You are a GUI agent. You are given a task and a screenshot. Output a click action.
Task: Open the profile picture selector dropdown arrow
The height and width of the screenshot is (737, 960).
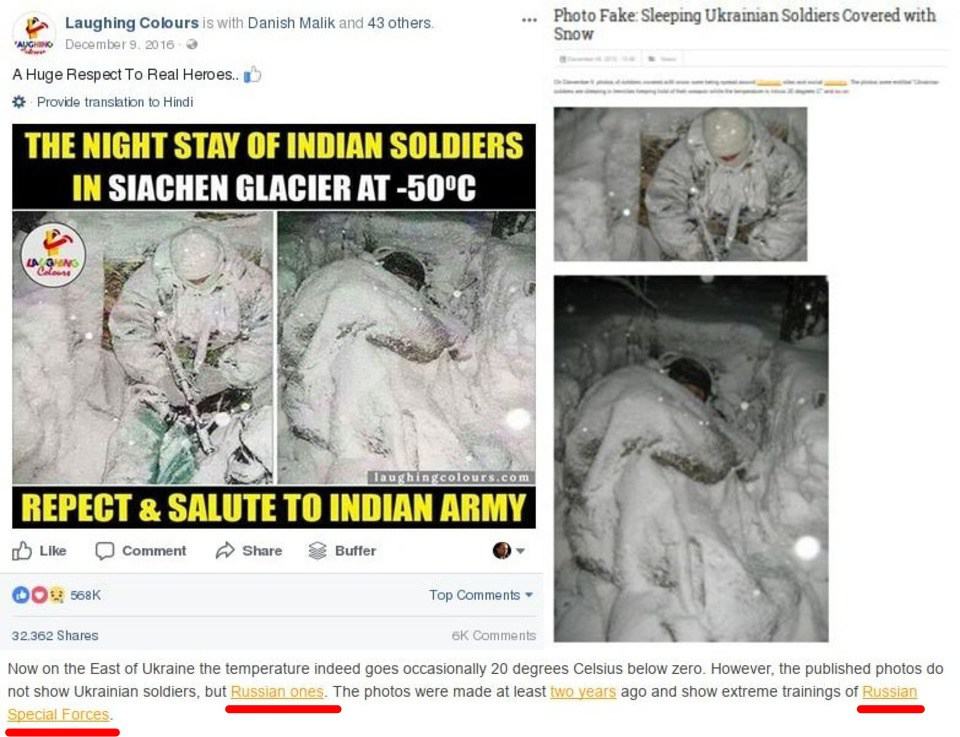pyautogui.click(x=520, y=551)
